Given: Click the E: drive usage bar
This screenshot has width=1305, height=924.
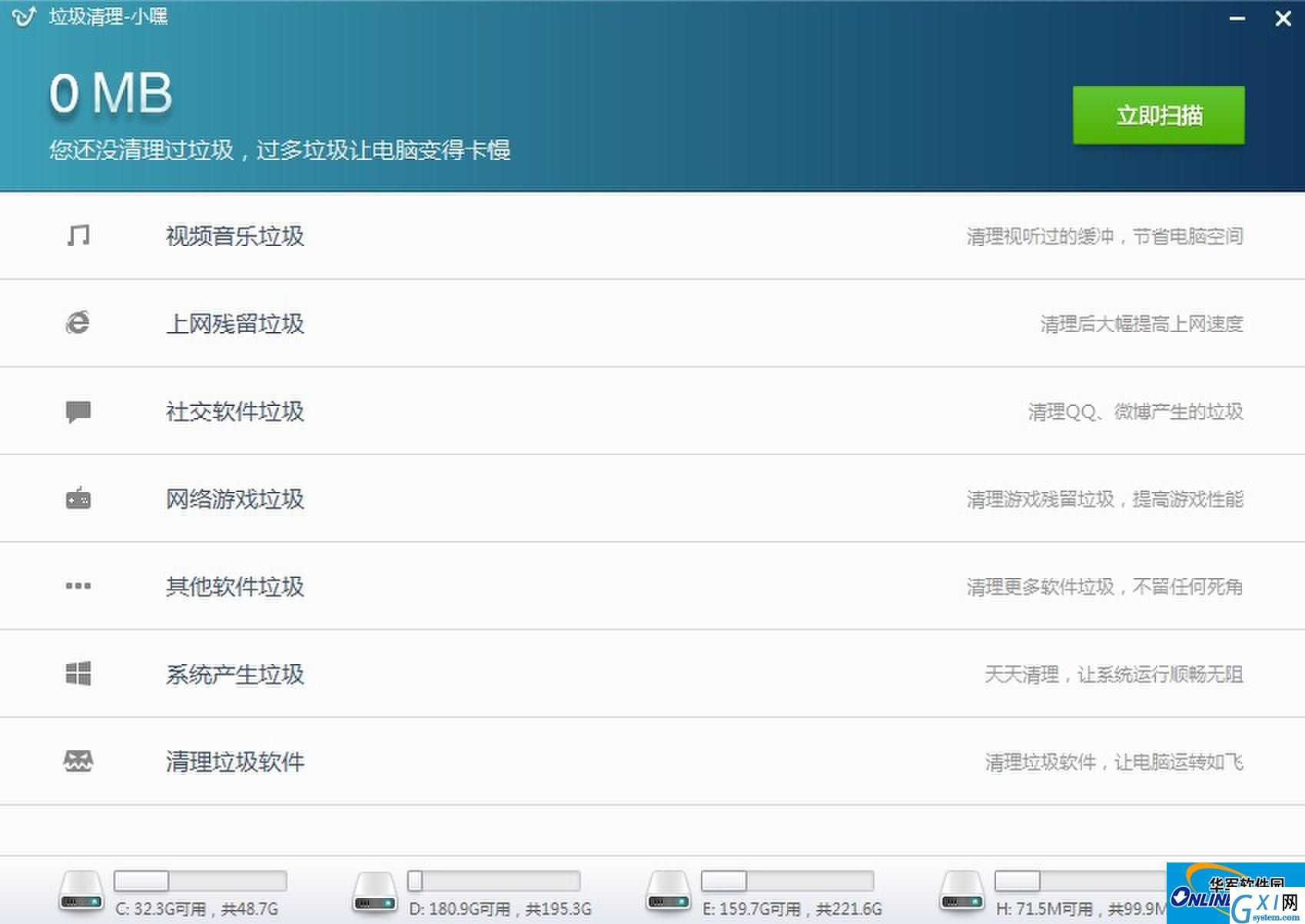Looking at the screenshot, I should (787, 881).
